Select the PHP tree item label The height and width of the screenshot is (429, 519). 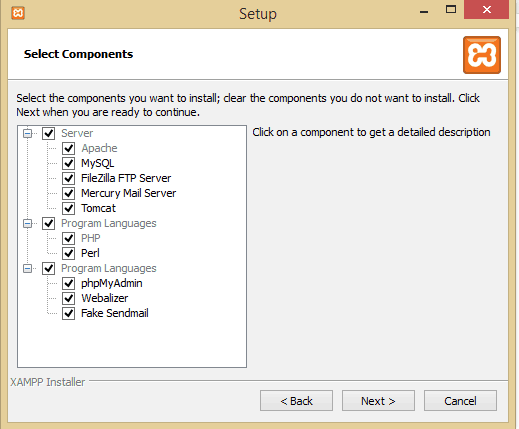[91, 238]
